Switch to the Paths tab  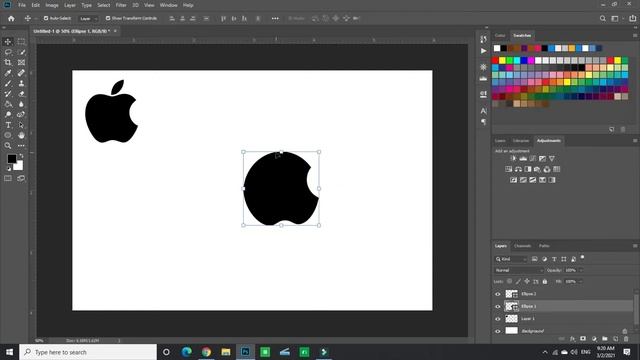(x=544, y=246)
